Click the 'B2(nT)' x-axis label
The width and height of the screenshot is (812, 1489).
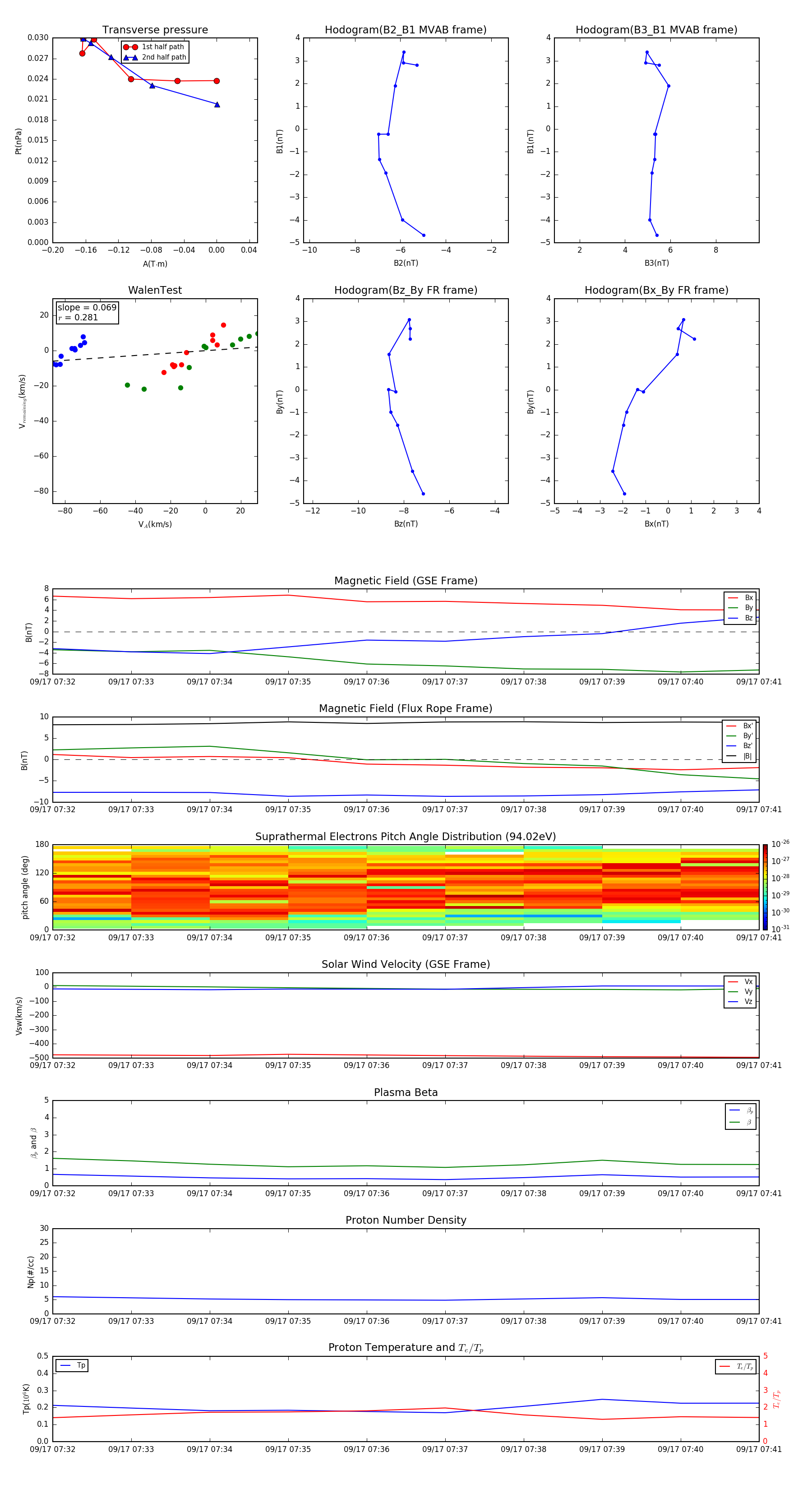click(406, 263)
